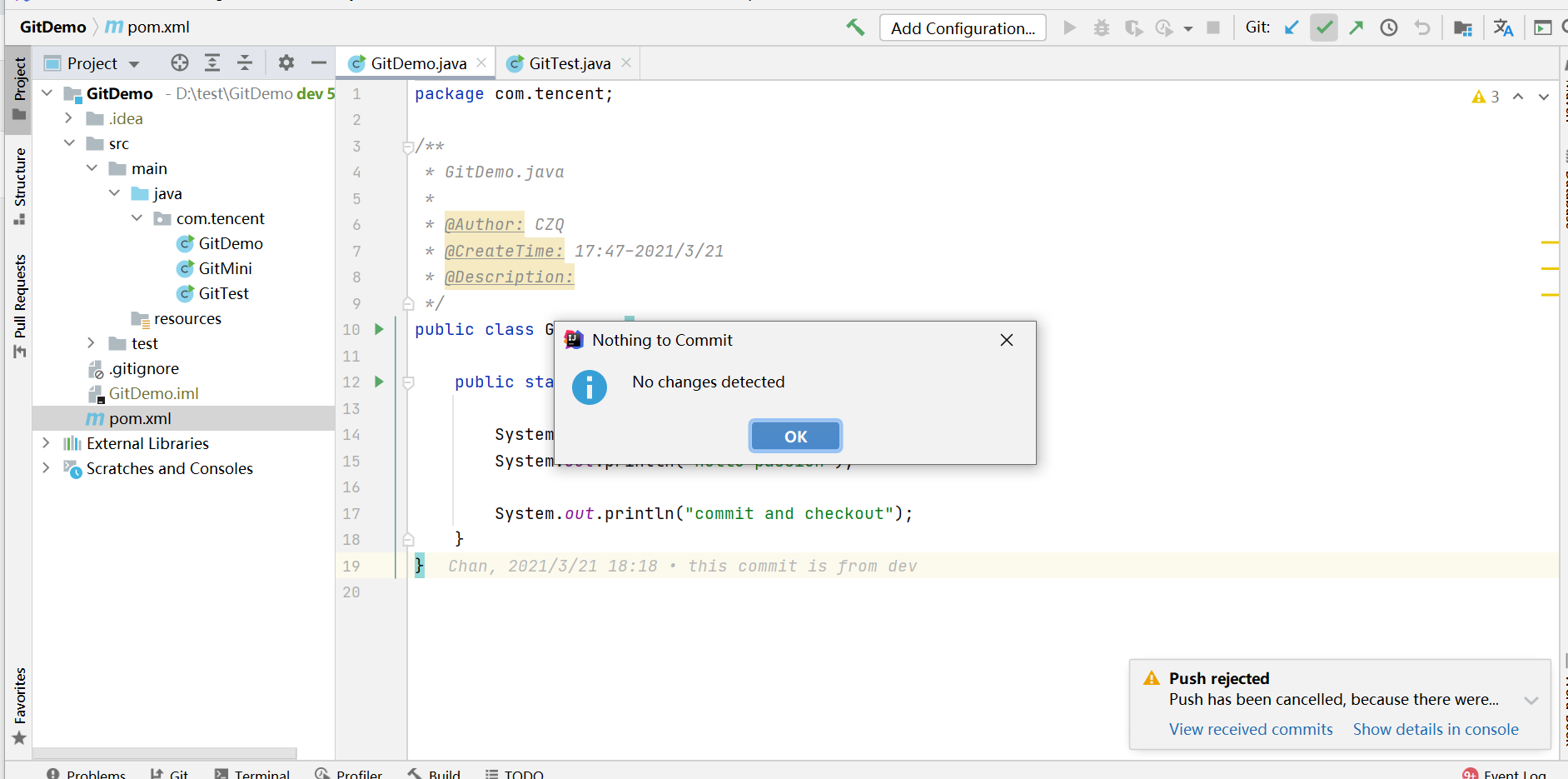Click View received commits link
This screenshot has height=779, width=1568.
[x=1251, y=729]
